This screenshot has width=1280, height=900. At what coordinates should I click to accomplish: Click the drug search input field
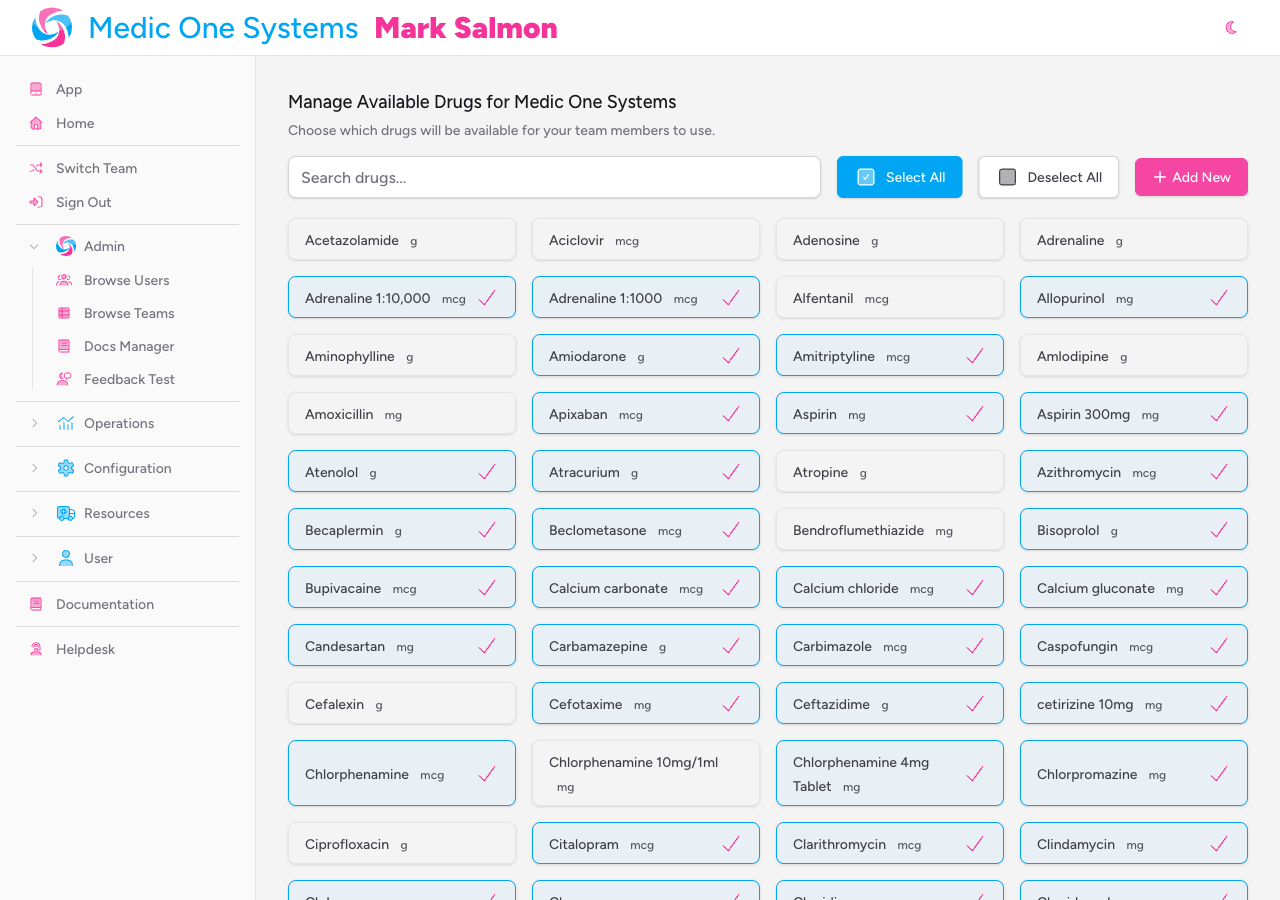click(x=554, y=177)
